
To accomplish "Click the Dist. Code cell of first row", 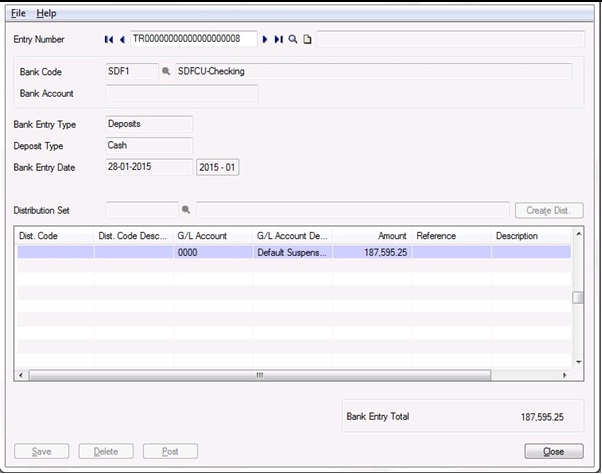I will (x=55, y=252).
